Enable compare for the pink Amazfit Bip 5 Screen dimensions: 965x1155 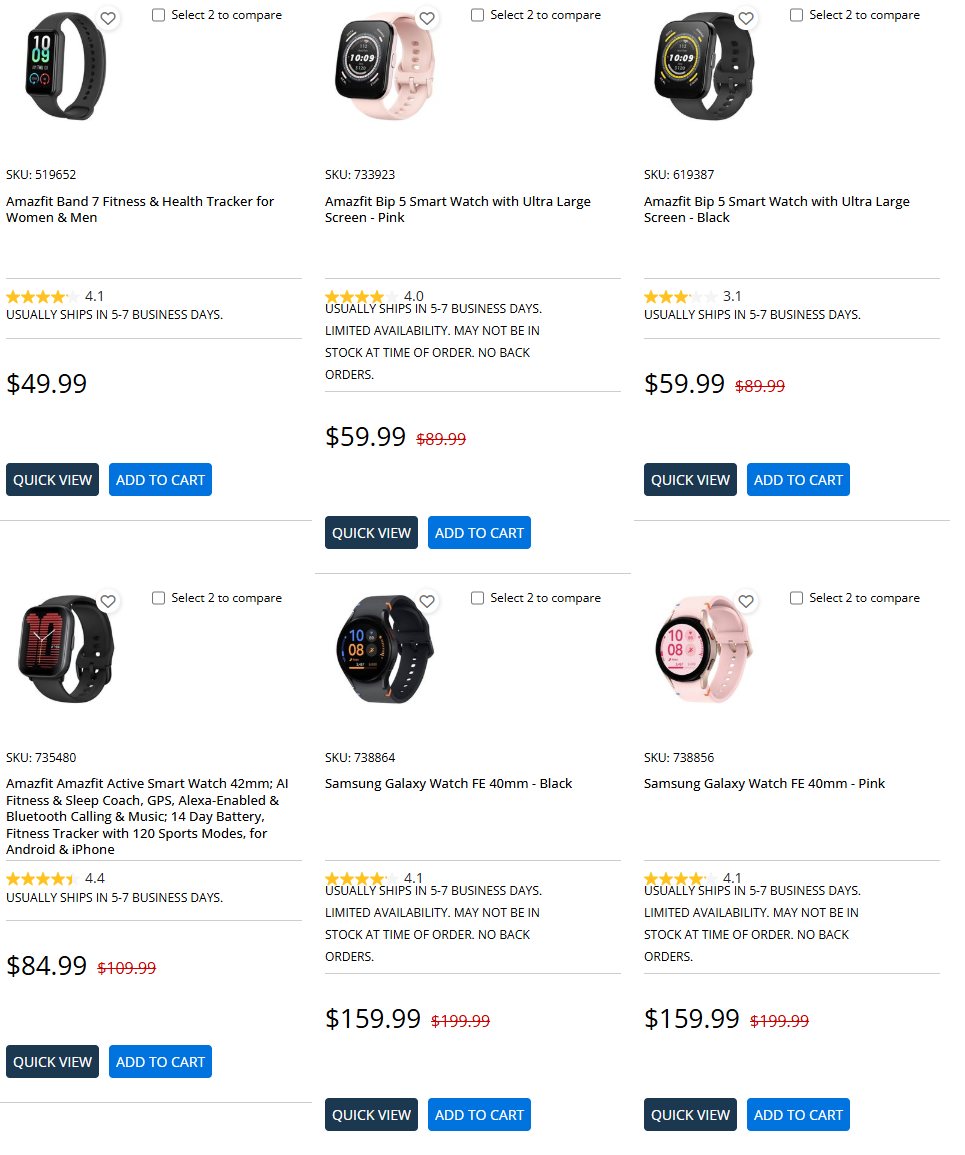477,14
